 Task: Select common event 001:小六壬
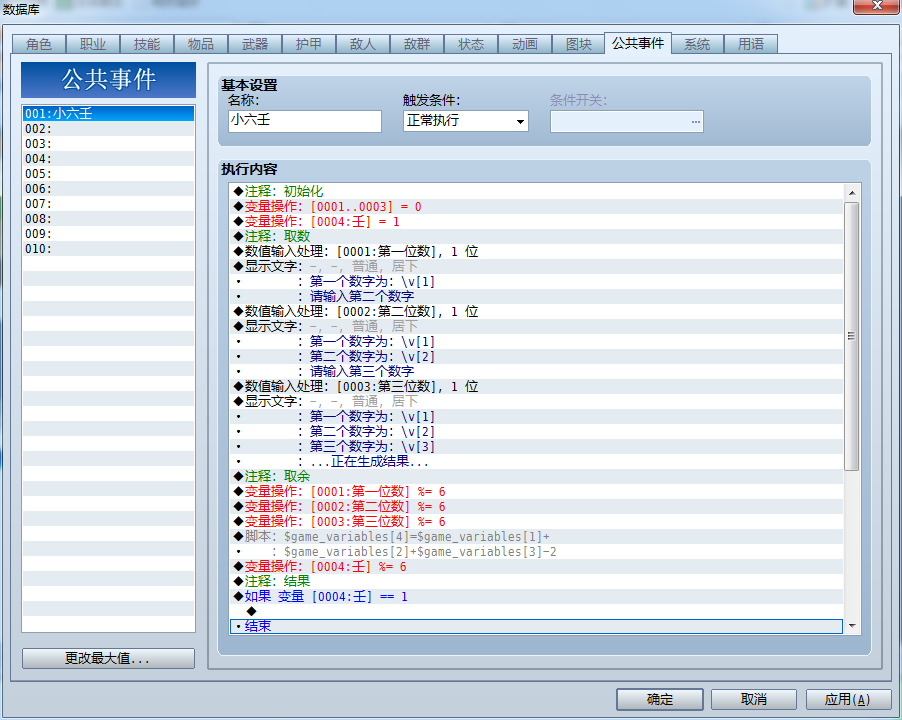point(108,113)
